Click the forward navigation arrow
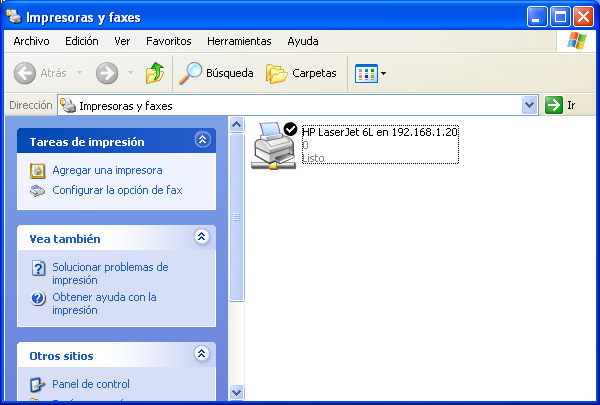The height and width of the screenshot is (405, 600). (x=107, y=73)
